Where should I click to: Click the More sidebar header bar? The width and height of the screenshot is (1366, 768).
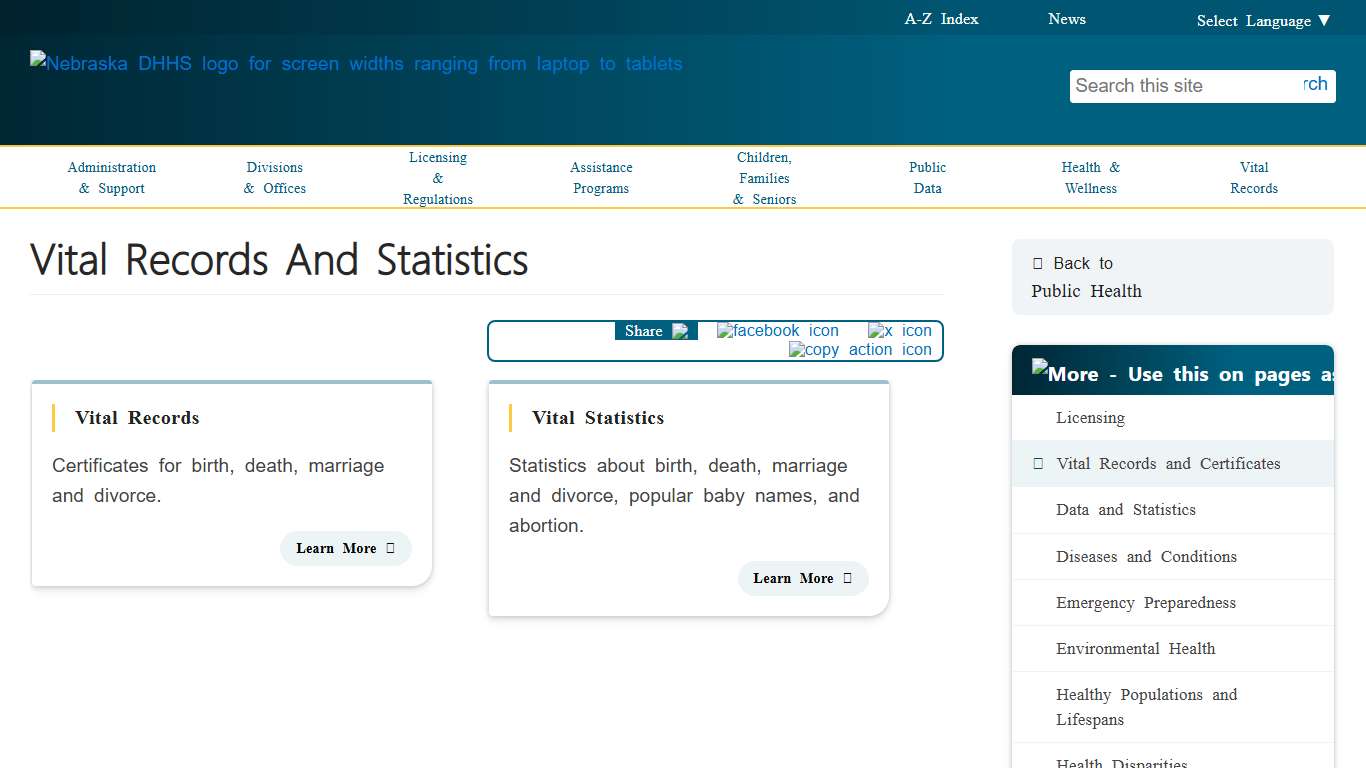click(x=1172, y=370)
